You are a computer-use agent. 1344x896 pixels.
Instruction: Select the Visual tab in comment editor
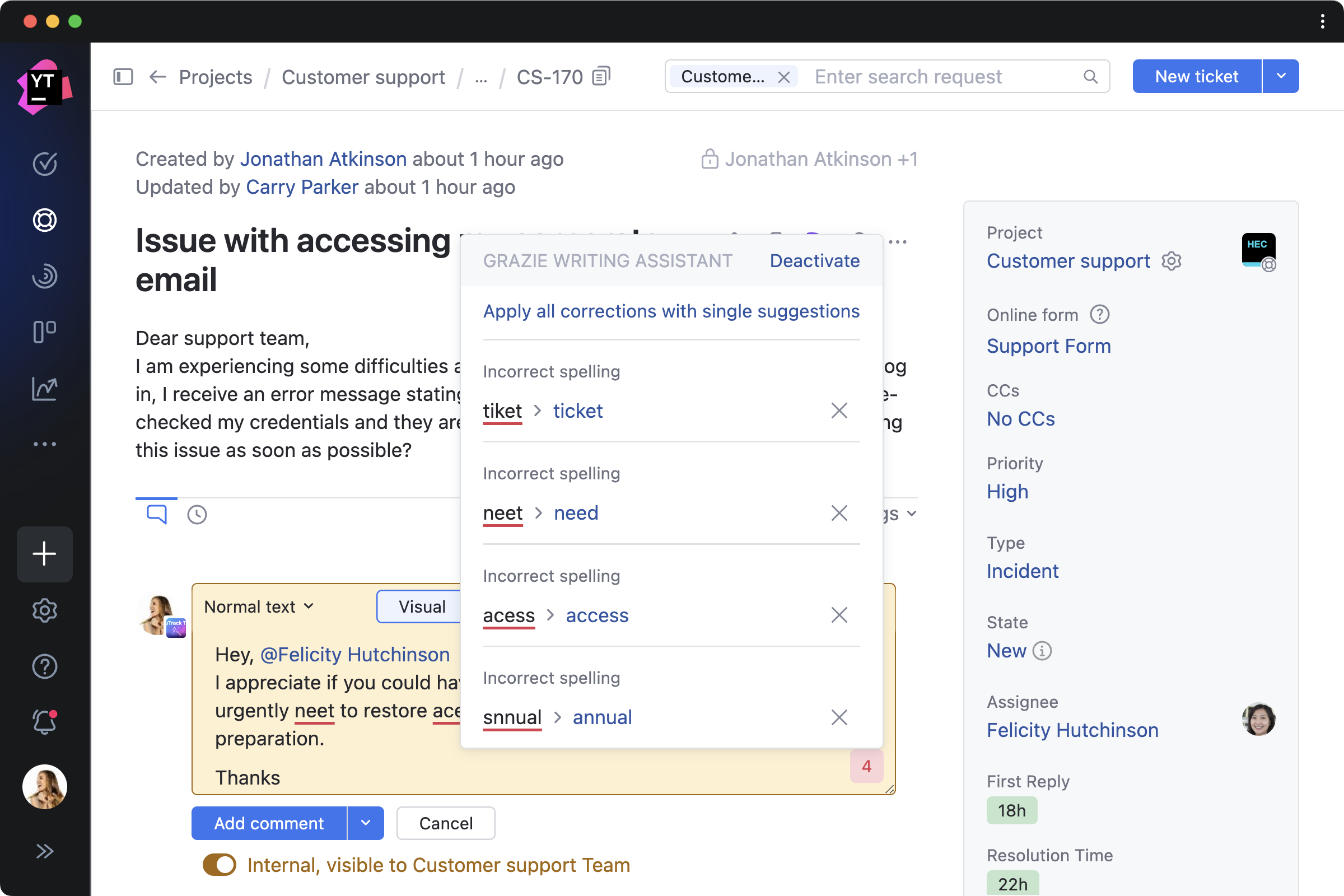[x=422, y=606]
